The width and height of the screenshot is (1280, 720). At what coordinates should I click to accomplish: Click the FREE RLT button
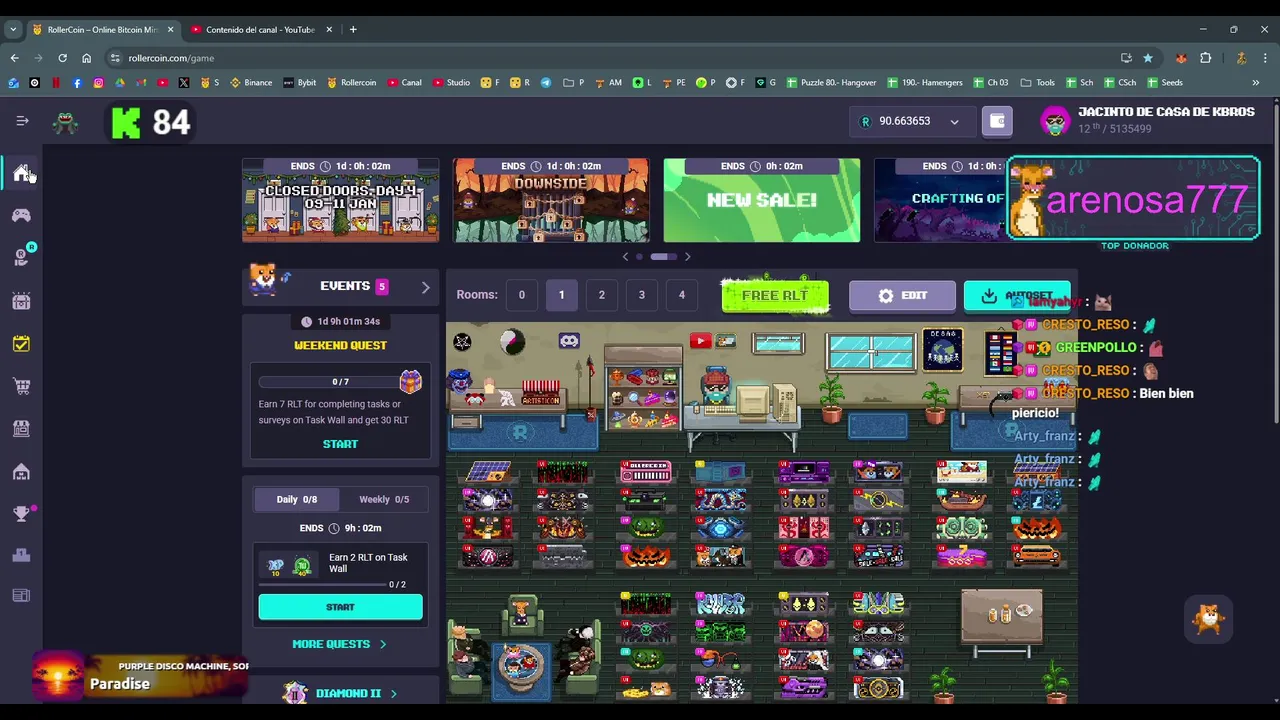[775, 296]
